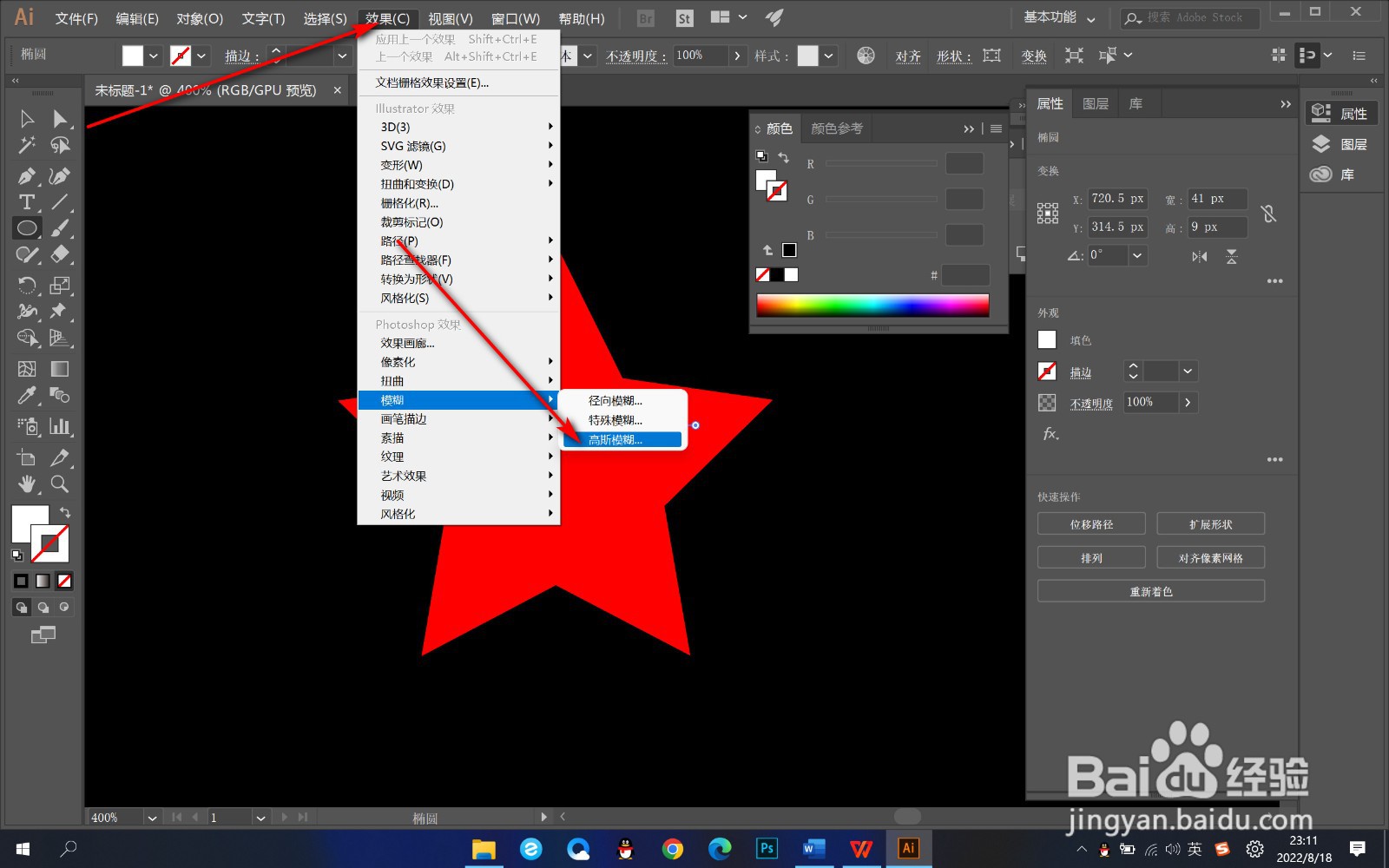
Task: Choose 高斯模糊 Gaussian Blur menu item
Action: pos(622,440)
